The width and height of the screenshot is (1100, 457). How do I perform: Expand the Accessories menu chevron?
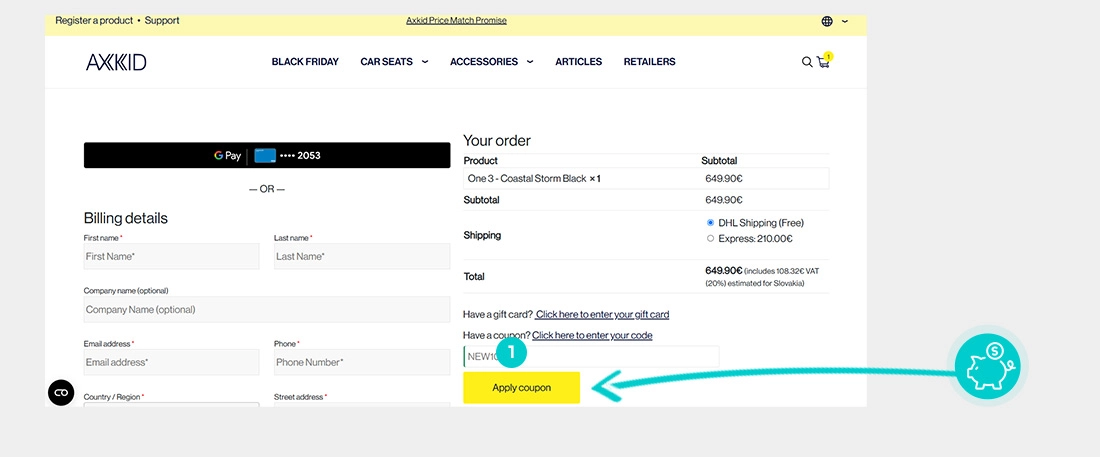tap(530, 62)
